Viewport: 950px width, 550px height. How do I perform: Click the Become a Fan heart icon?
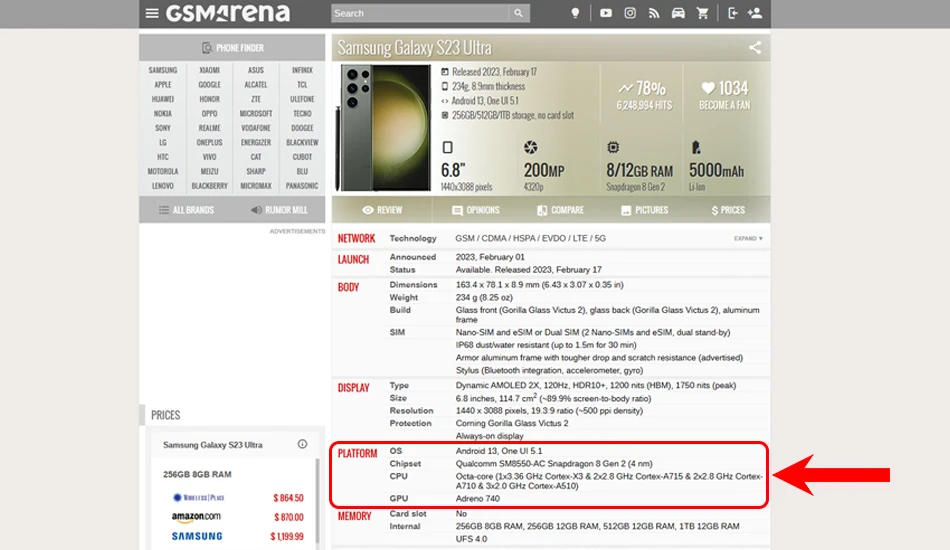(x=708, y=88)
